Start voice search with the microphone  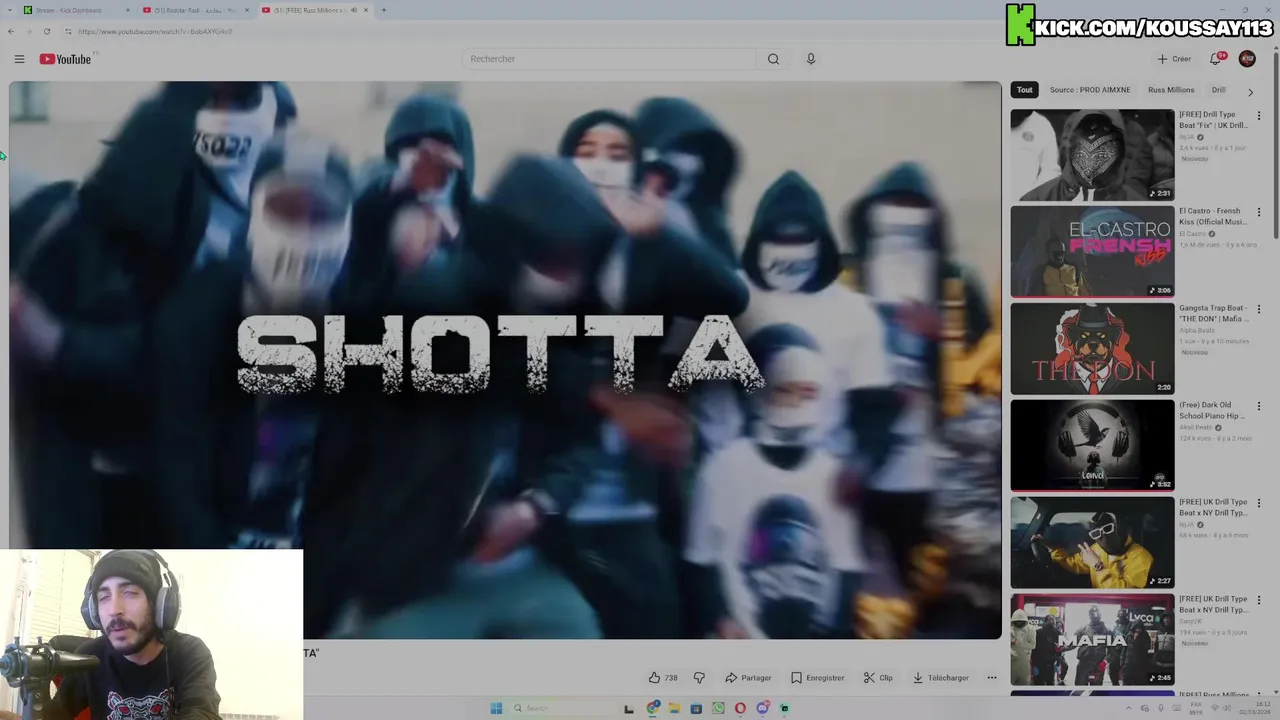(x=811, y=59)
